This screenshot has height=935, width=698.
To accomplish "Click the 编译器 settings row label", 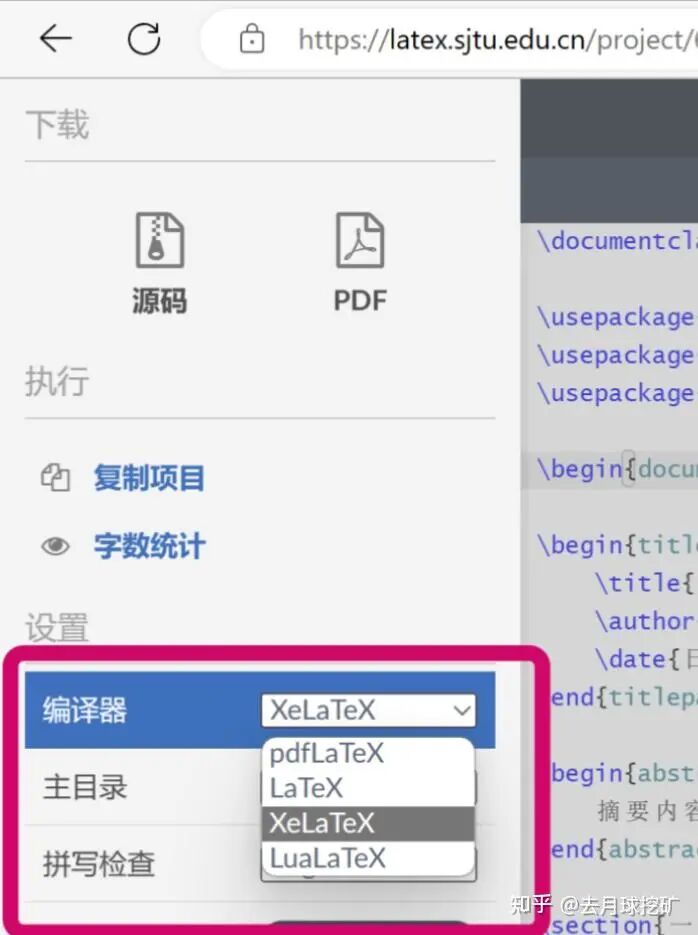I will click(85, 710).
